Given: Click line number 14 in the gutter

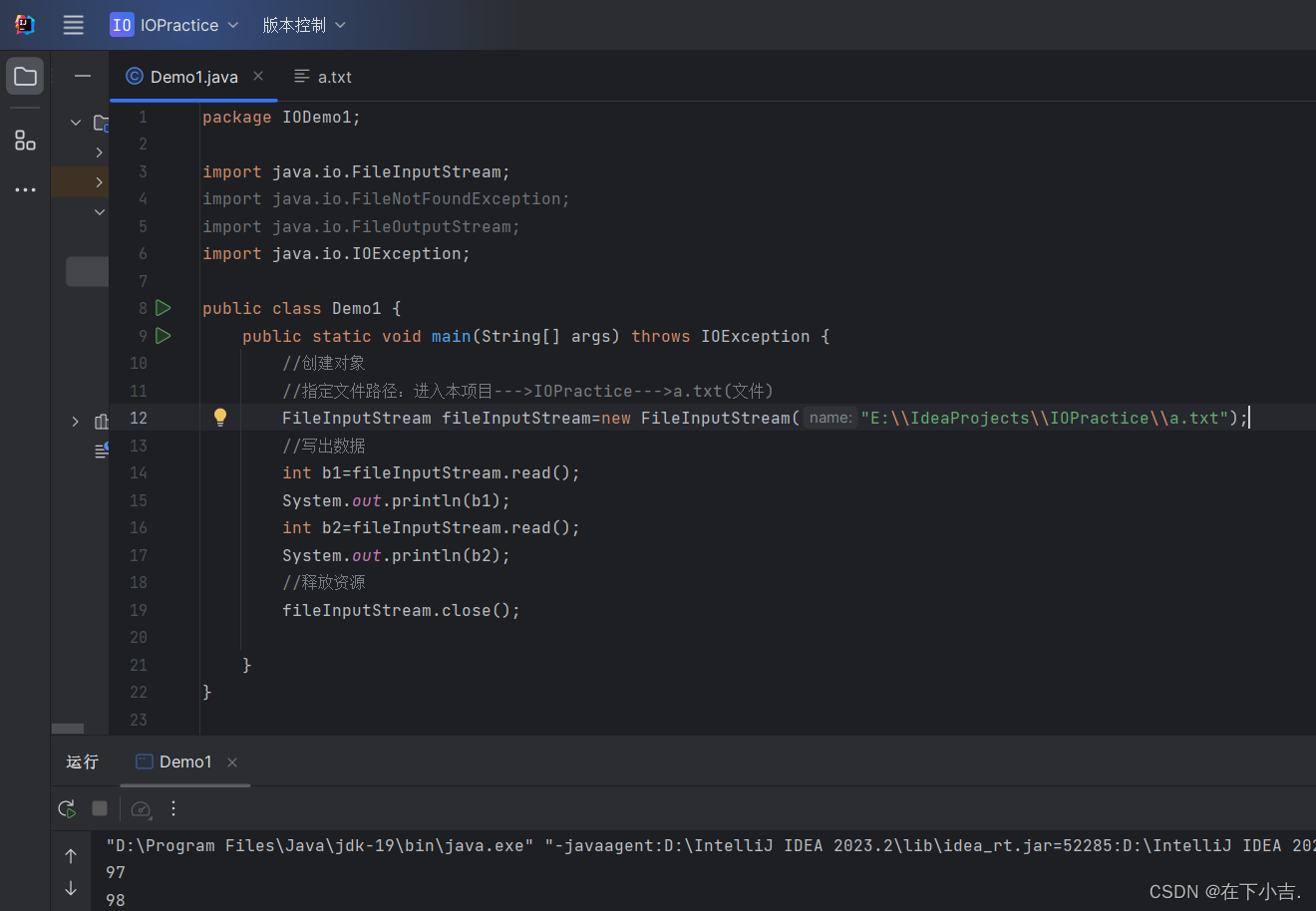Looking at the screenshot, I should tap(139, 472).
